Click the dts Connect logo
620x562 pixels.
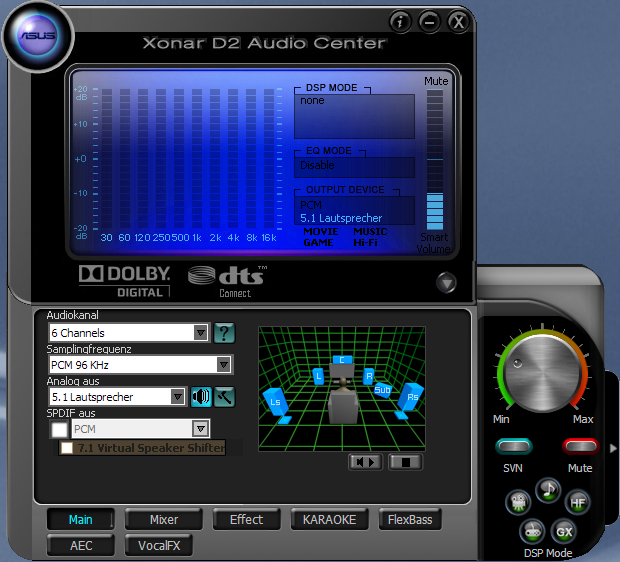[x=227, y=282]
